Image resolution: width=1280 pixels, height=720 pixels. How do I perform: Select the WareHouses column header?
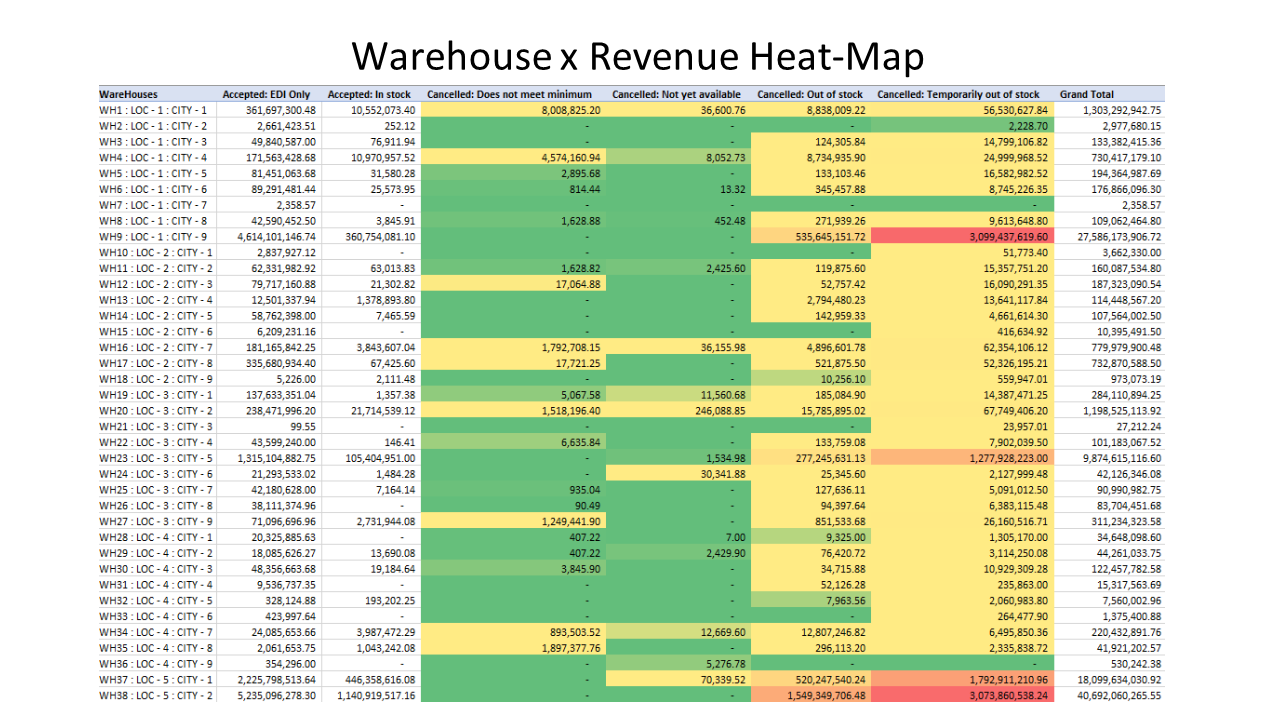point(128,94)
